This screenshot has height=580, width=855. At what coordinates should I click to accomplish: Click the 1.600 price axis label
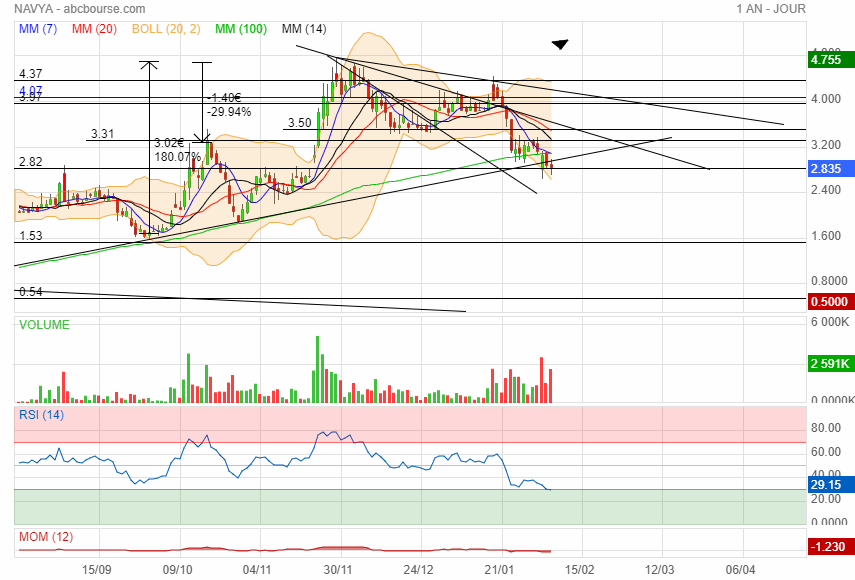826,235
